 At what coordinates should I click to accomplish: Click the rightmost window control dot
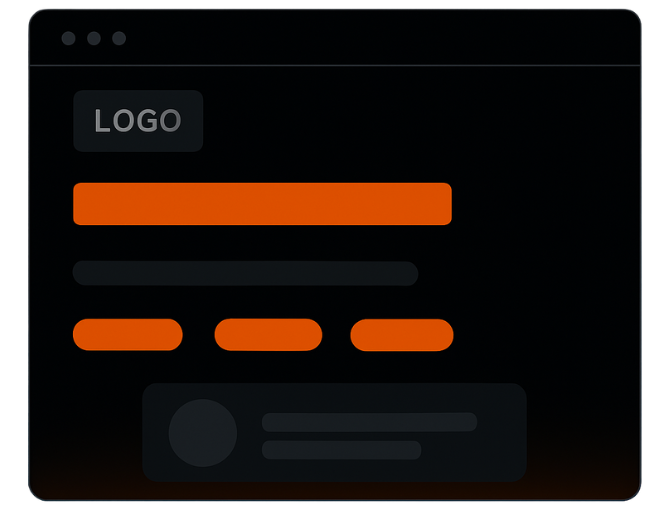click(119, 38)
